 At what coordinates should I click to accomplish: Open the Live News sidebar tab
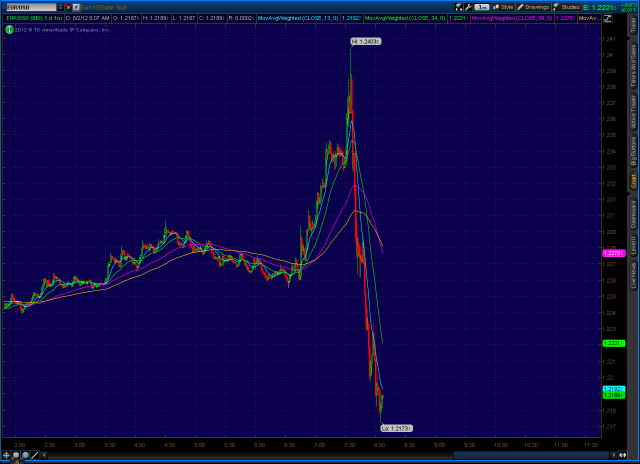point(633,275)
